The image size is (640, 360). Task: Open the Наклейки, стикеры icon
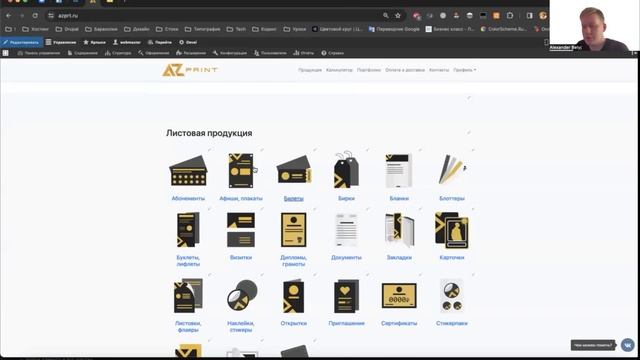point(242,295)
